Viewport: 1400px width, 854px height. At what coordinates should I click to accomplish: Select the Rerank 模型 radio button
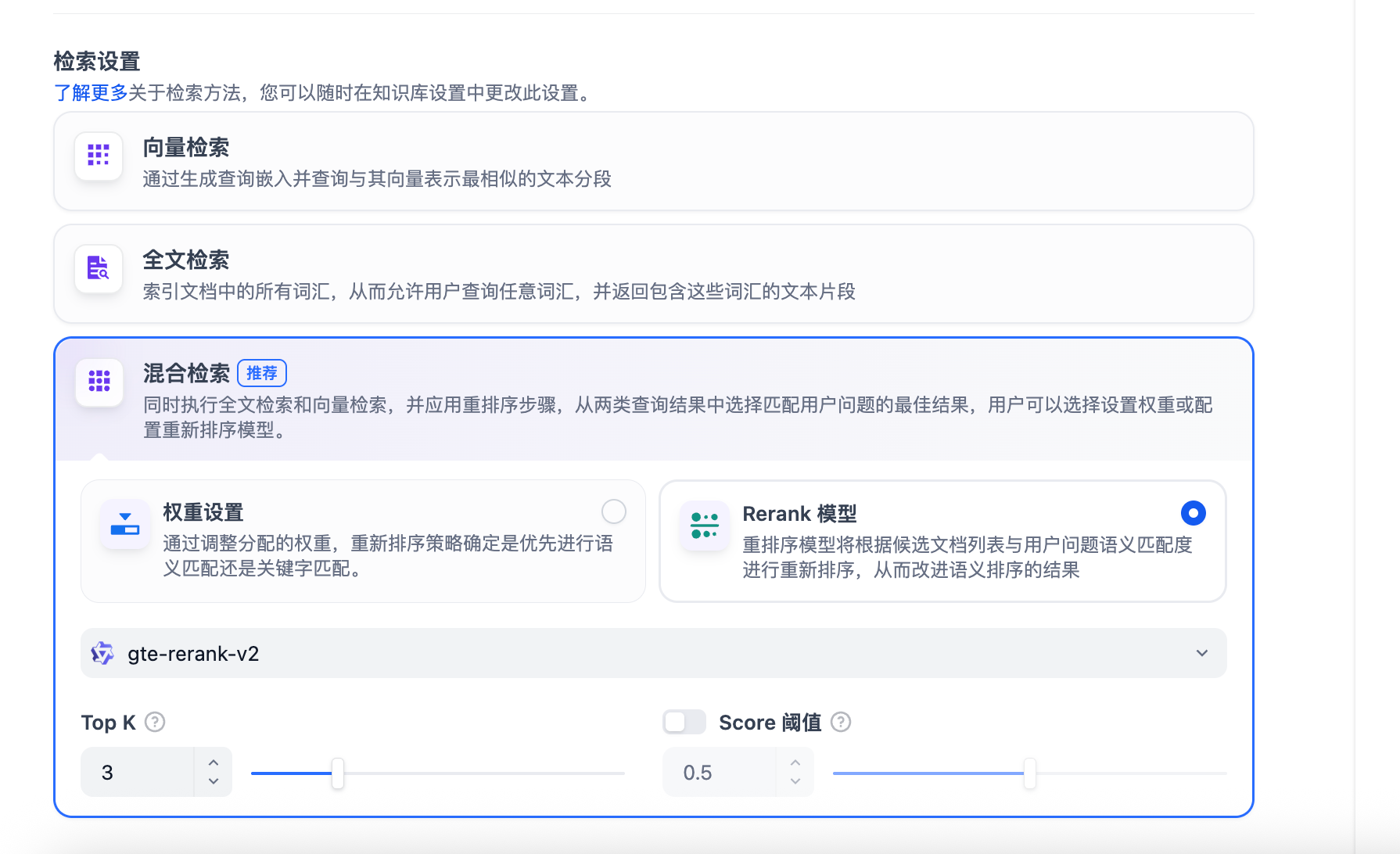(x=1194, y=513)
